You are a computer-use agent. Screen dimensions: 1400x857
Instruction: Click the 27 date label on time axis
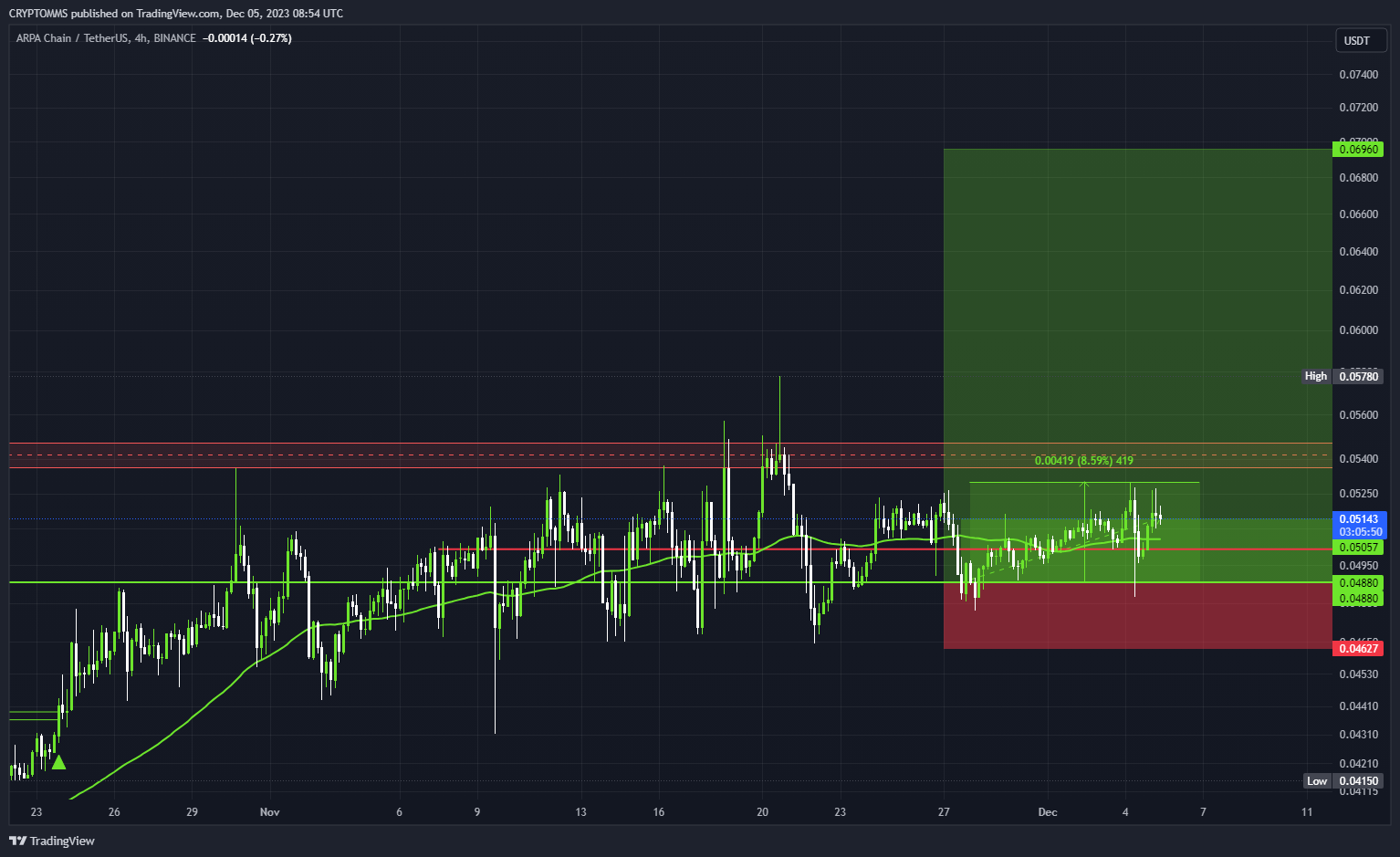pos(944,811)
